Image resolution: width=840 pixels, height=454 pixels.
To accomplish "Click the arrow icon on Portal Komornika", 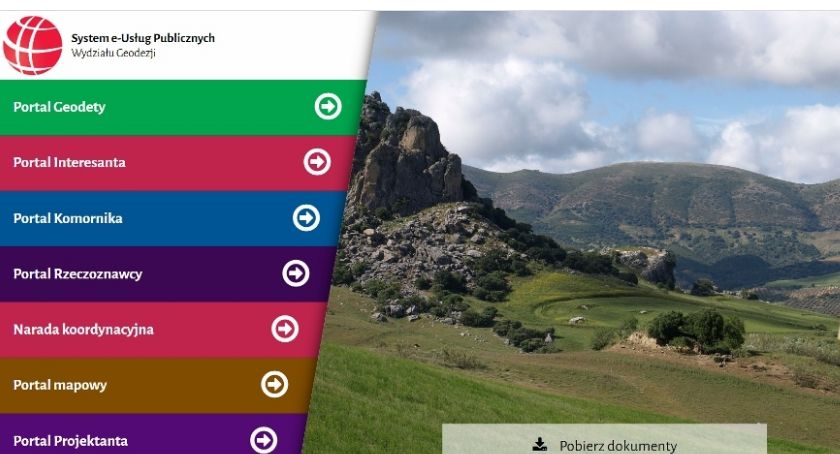I will pyautogui.click(x=306, y=218).
